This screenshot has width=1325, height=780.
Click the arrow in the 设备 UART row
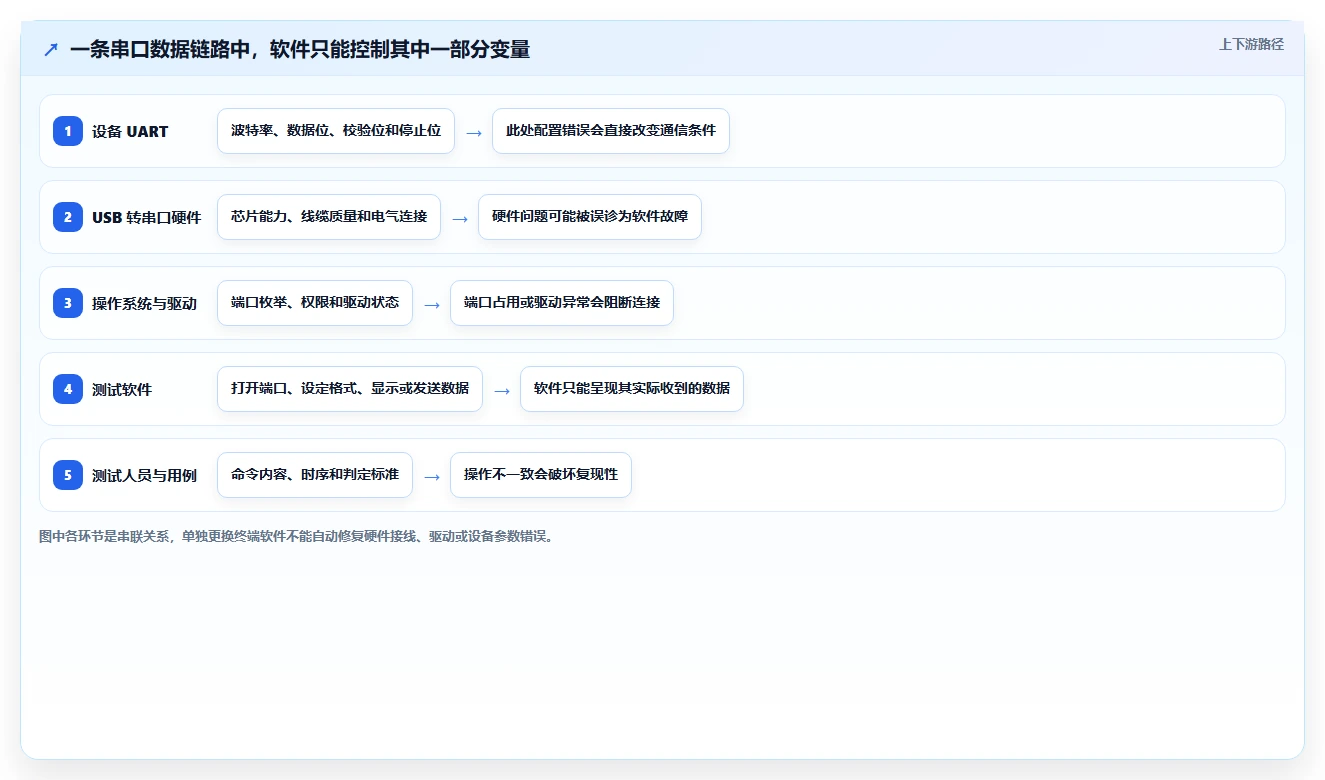[x=474, y=132]
